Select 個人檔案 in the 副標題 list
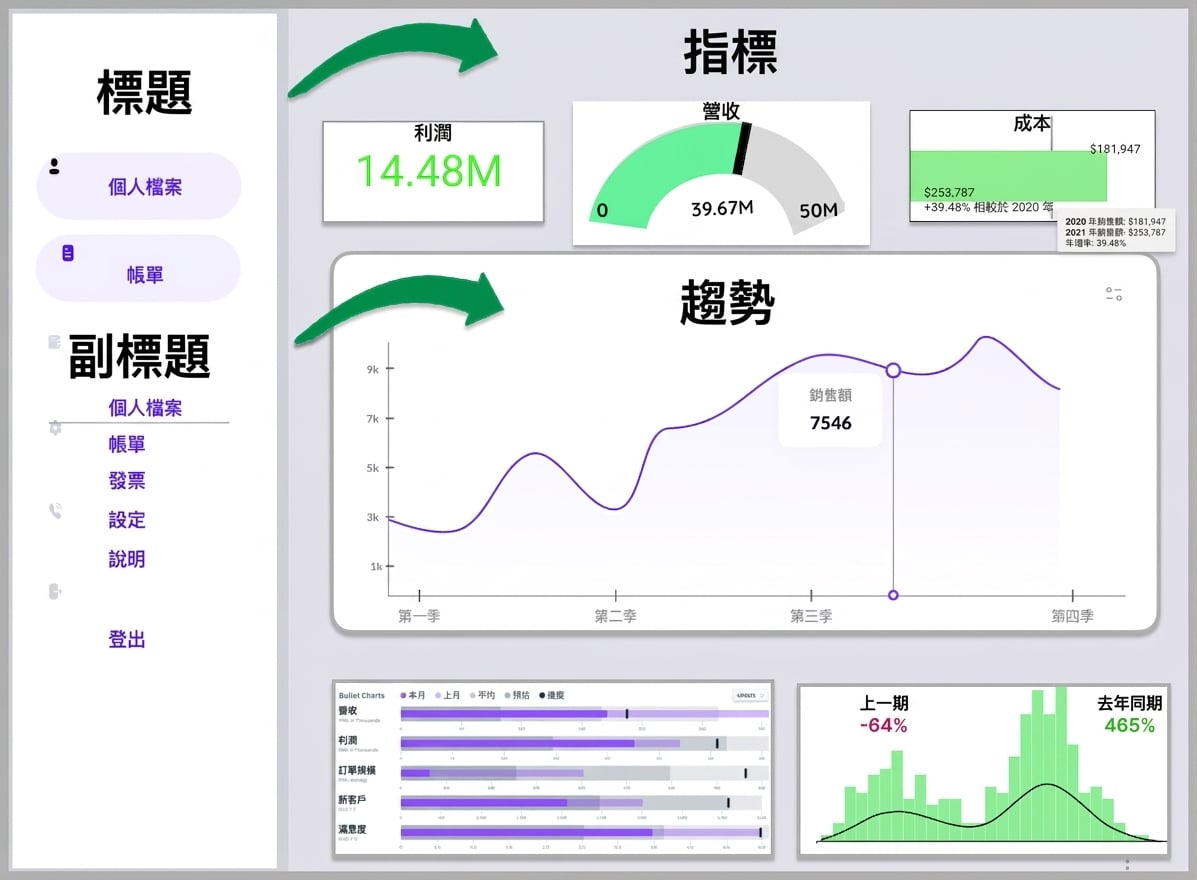 tap(145, 408)
